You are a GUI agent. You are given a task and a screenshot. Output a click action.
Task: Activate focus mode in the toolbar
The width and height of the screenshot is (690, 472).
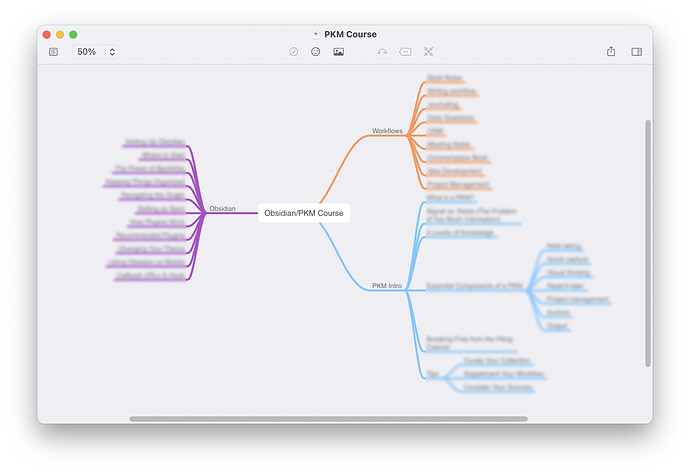coord(428,52)
